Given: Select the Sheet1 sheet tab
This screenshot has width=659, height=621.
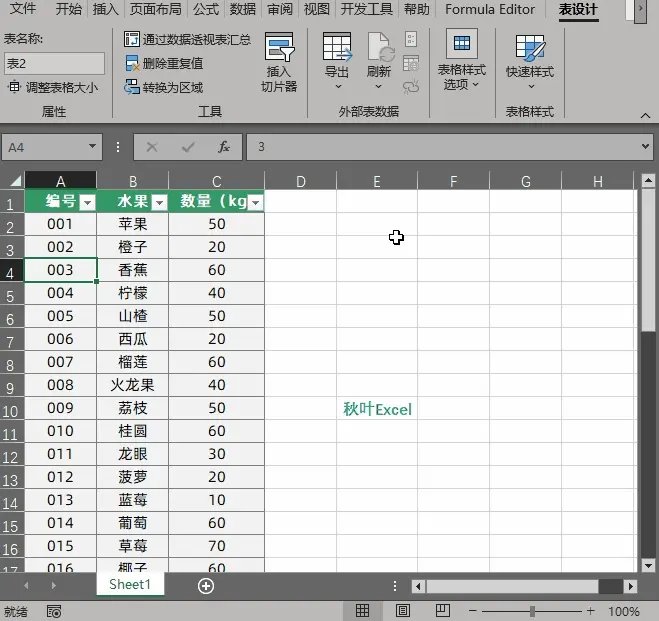Looking at the screenshot, I should (x=130, y=584).
